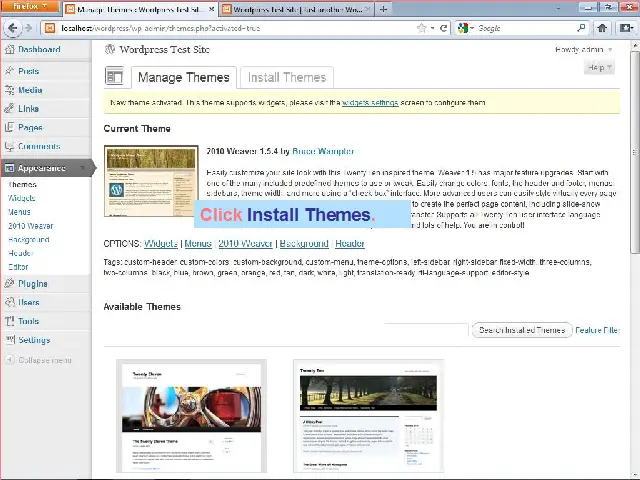Image resolution: width=640 pixels, height=480 pixels.
Task: Expand the Help panel tab
Action: pos(599,67)
